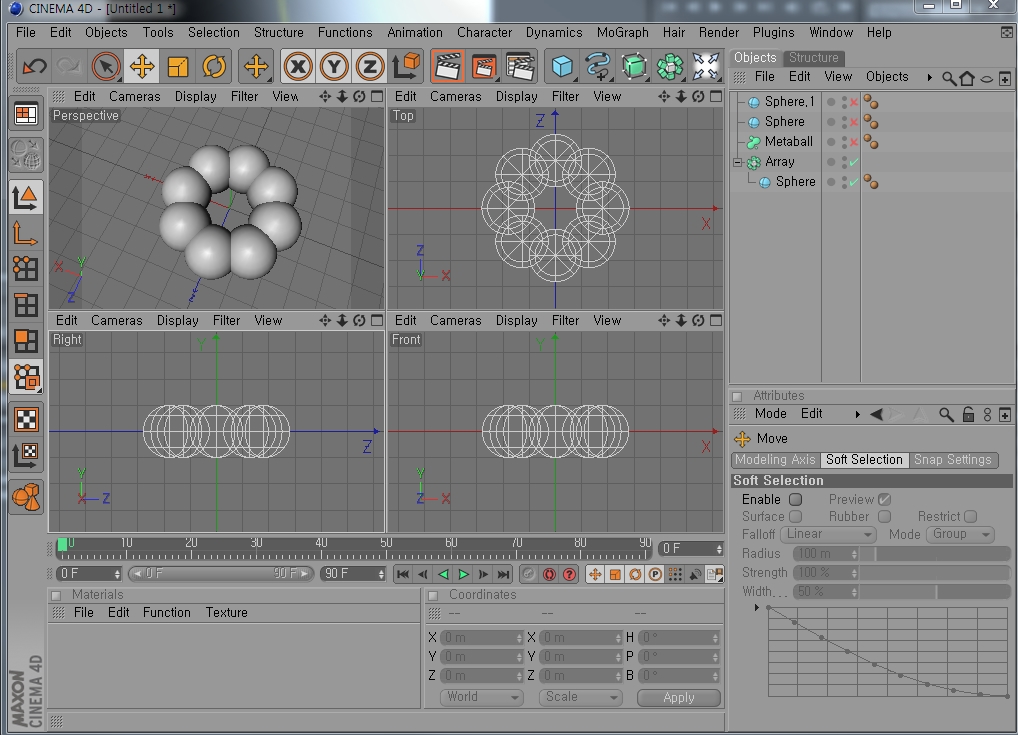
Task: Select the Texture tool checkerboard icon
Action: tap(25, 419)
